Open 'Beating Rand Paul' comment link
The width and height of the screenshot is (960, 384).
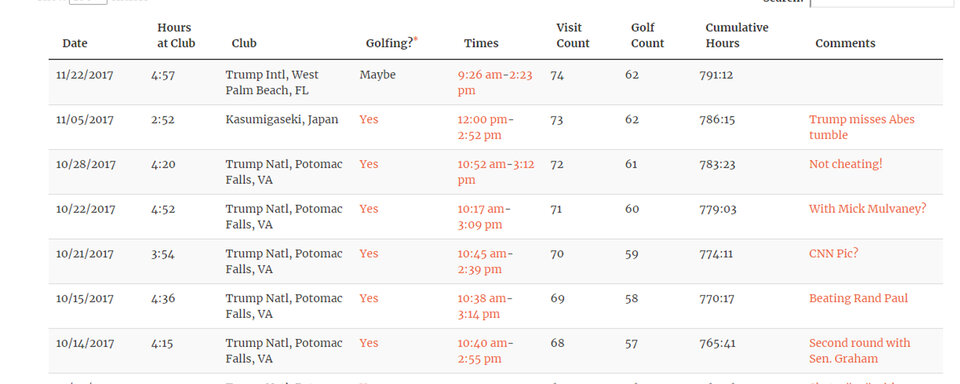[858, 298]
